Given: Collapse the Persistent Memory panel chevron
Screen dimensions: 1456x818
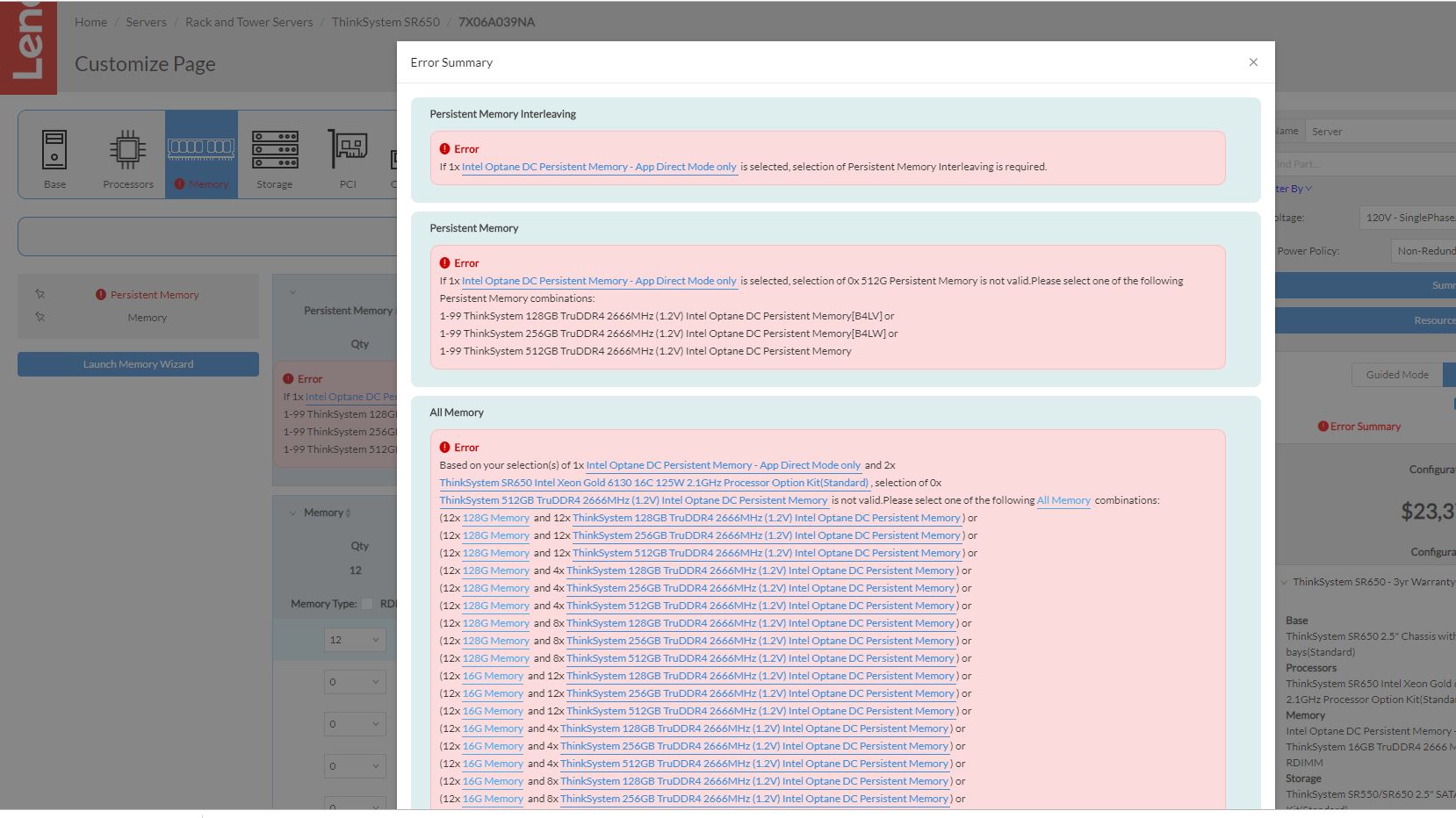Looking at the screenshot, I should click(x=292, y=292).
